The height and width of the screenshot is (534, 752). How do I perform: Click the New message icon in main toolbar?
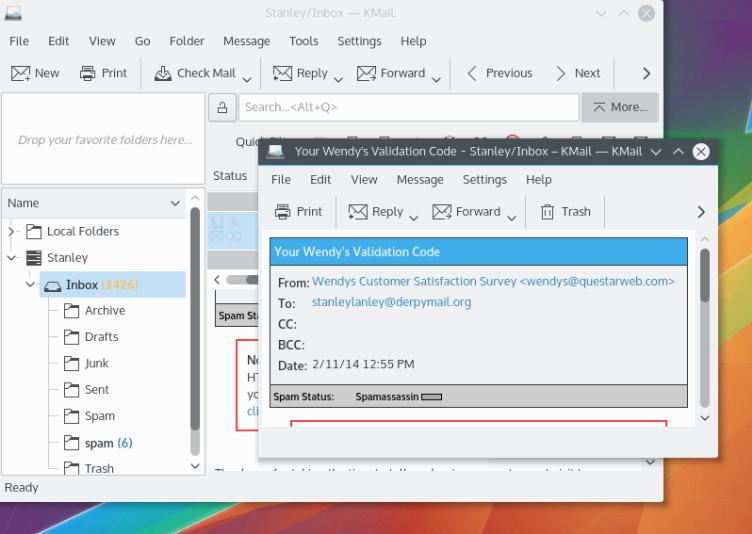(20, 73)
